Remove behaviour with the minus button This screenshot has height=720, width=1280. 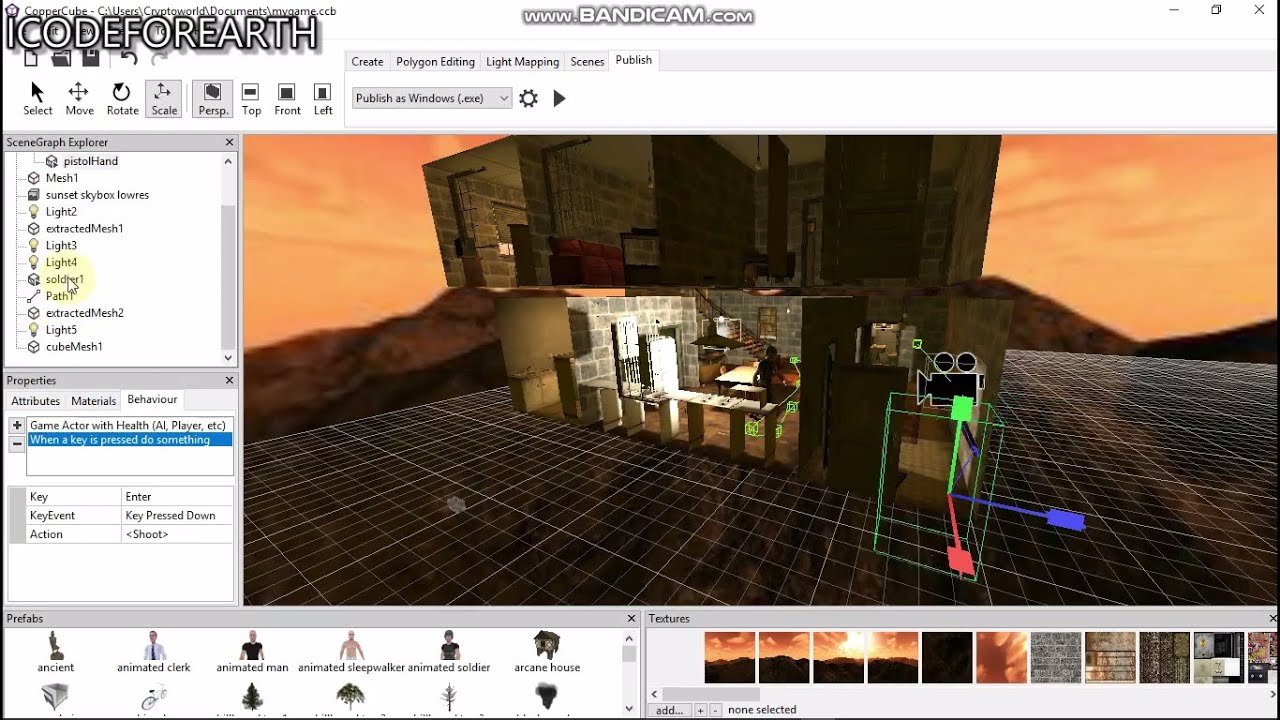click(17, 444)
